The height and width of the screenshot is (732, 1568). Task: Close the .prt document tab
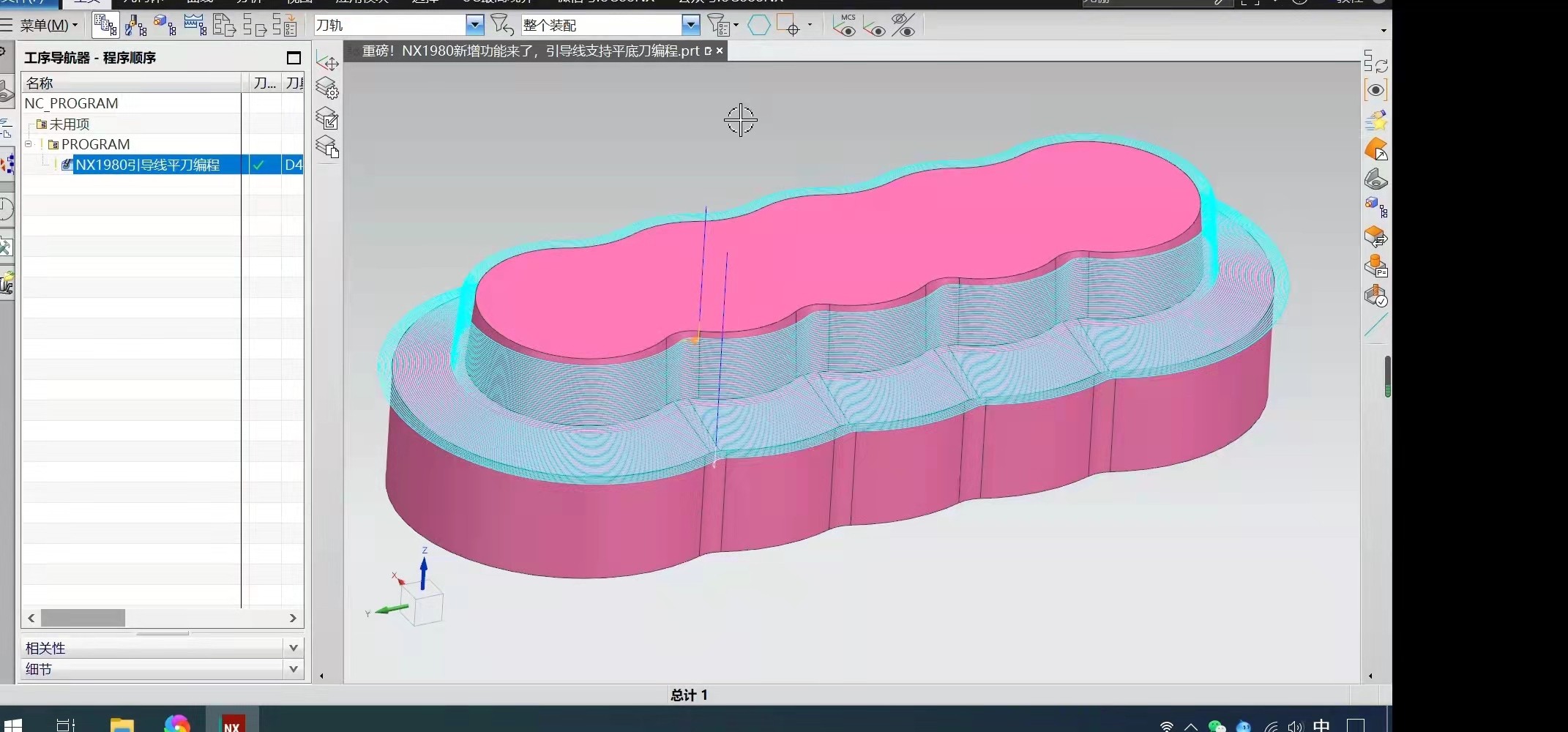click(x=720, y=51)
